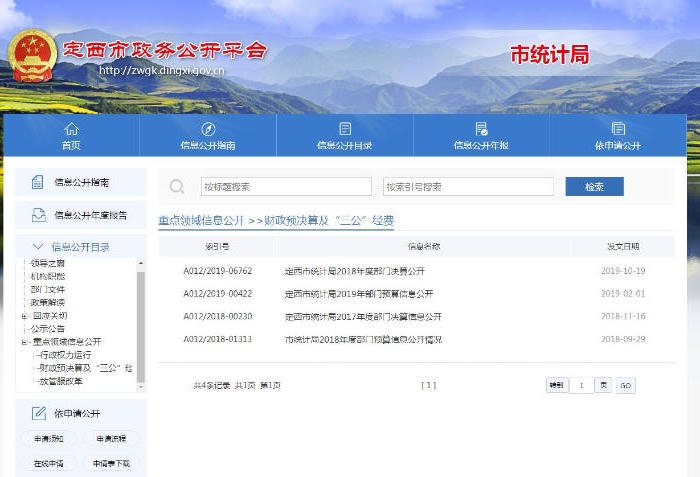700x477 pixels.
Task: Select 部门文件 in the directory tree
Action: 48,289
